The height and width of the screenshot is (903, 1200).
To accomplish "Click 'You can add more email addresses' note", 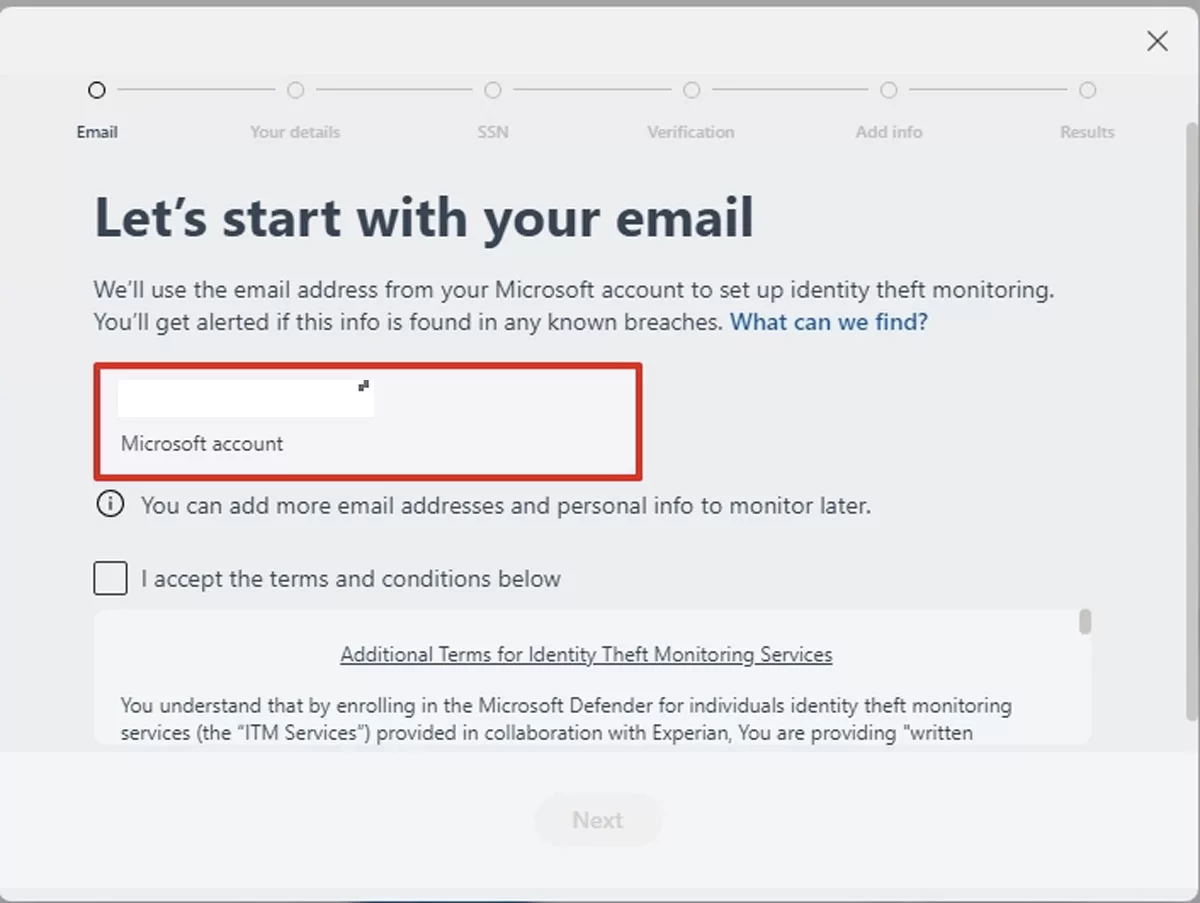I will click(506, 506).
